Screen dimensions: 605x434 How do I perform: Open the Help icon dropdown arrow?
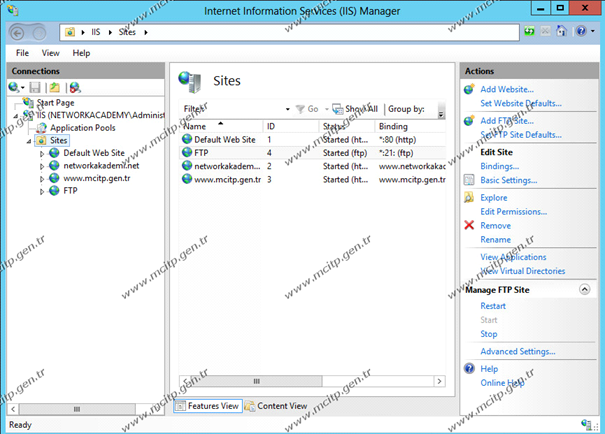[593, 31]
